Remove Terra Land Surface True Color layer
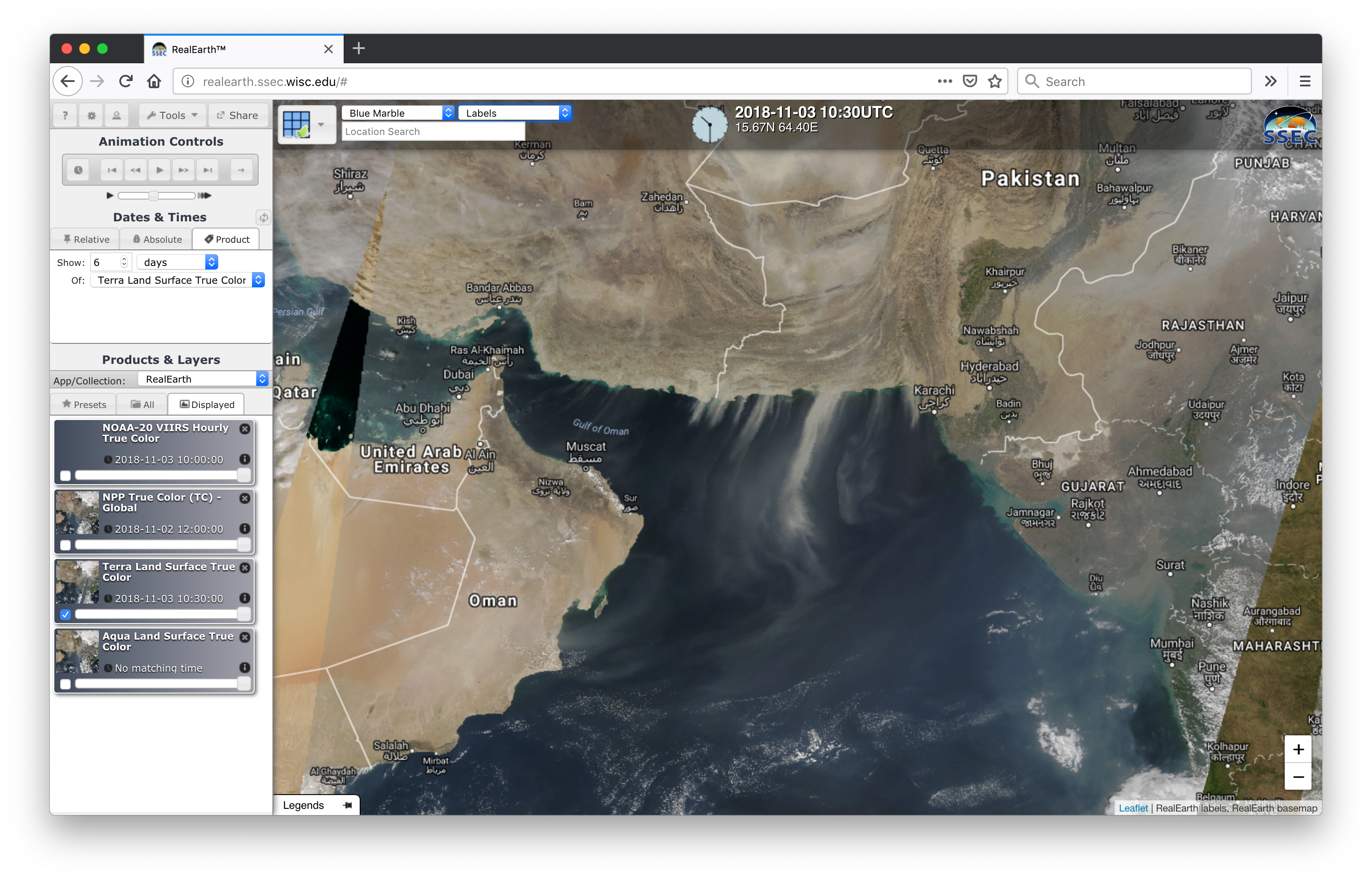This screenshot has width=1372, height=881. (x=245, y=567)
